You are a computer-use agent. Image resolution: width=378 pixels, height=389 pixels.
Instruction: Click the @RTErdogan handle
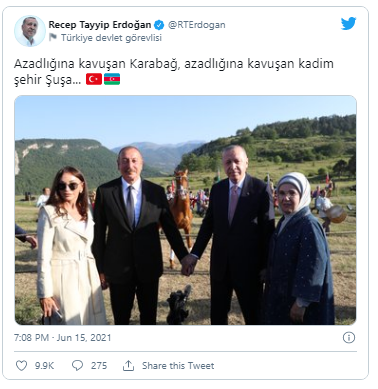coord(196,25)
